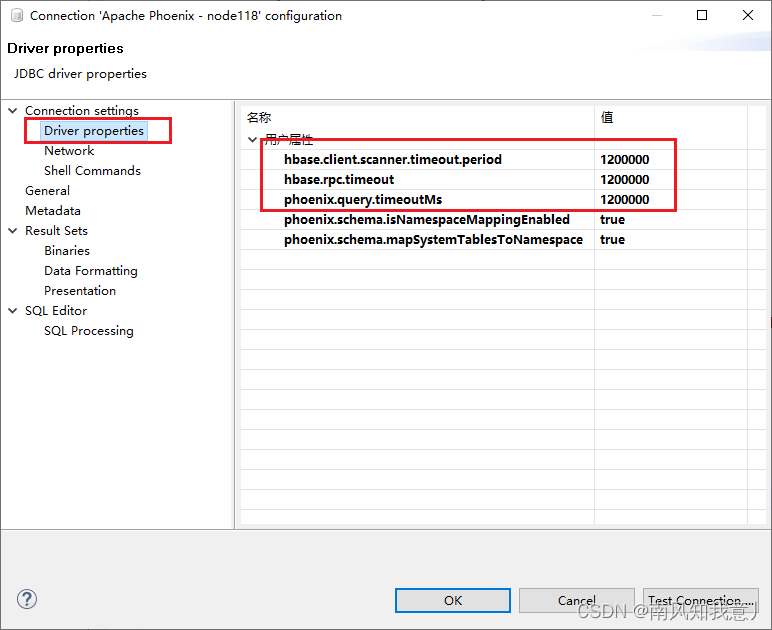The height and width of the screenshot is (630, 772).
Task: Select the Result Sets label
Action: point(56,231)
